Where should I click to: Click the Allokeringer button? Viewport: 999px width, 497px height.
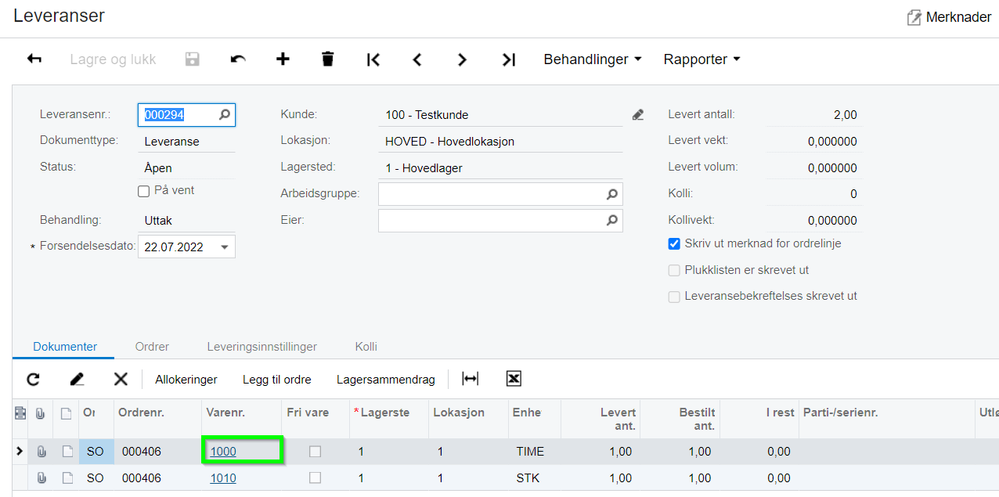tap(186, 380)
